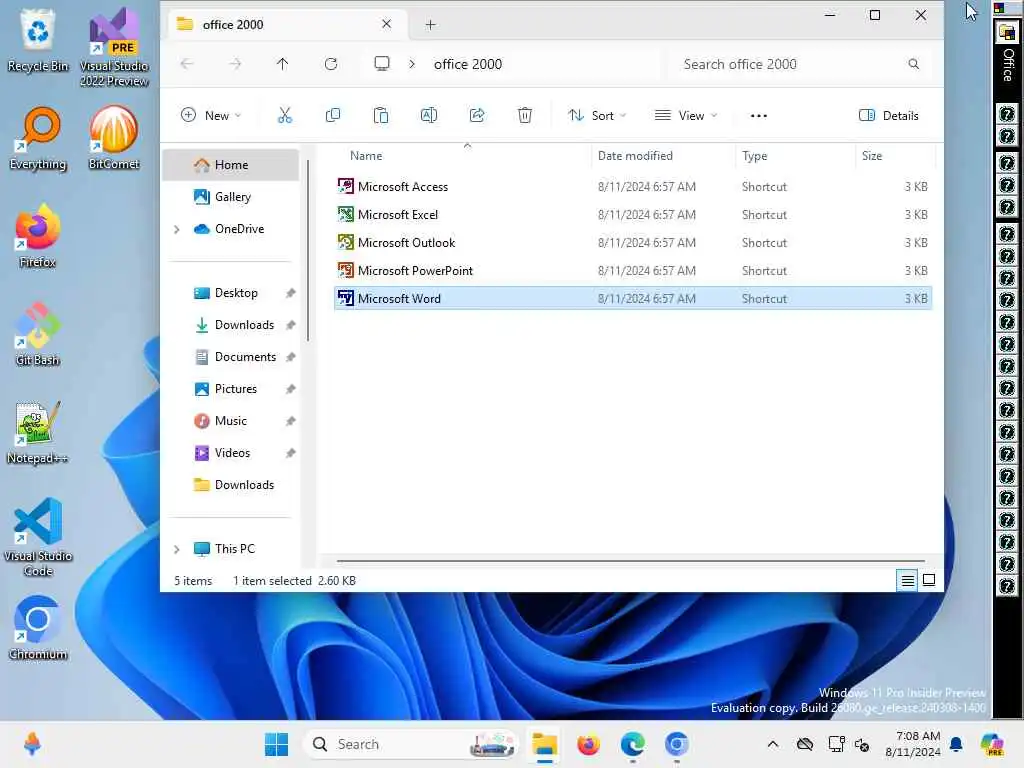Open File Explorer from taskbar
Image resolution: width=1024 pixels, height=768 pixels.
coord(544,744)
